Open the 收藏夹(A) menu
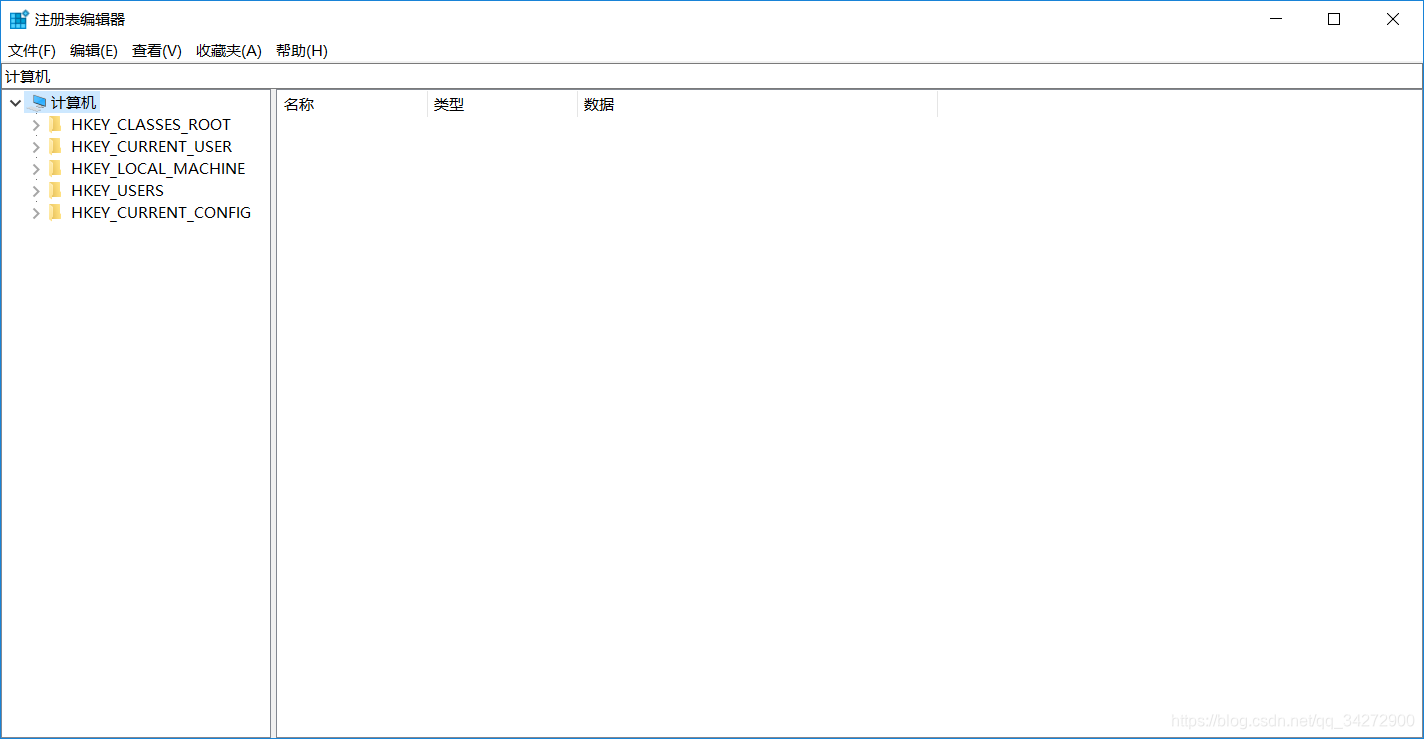1424x739 pixels. point(229,51)
